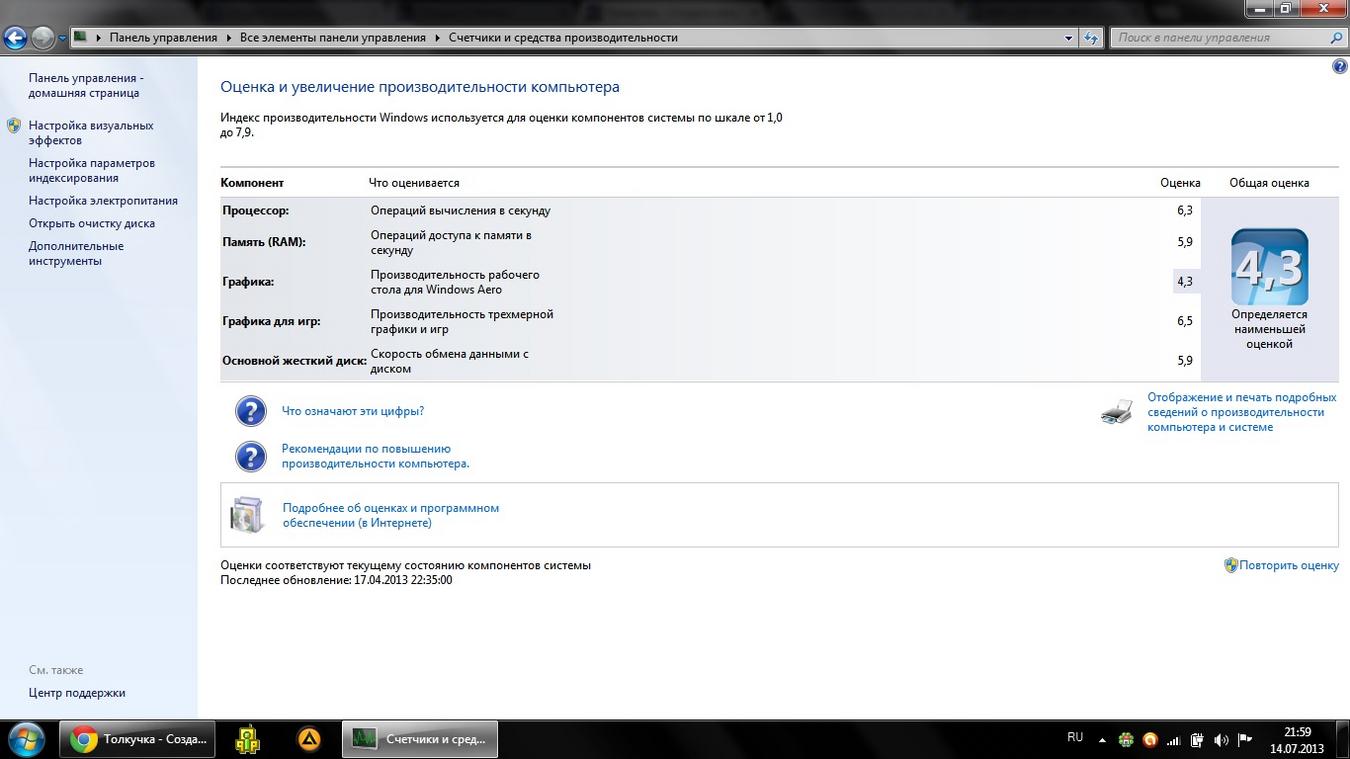
Task: Open 'Панель управления - домашняя страница' link
Action: coord(86,85)
